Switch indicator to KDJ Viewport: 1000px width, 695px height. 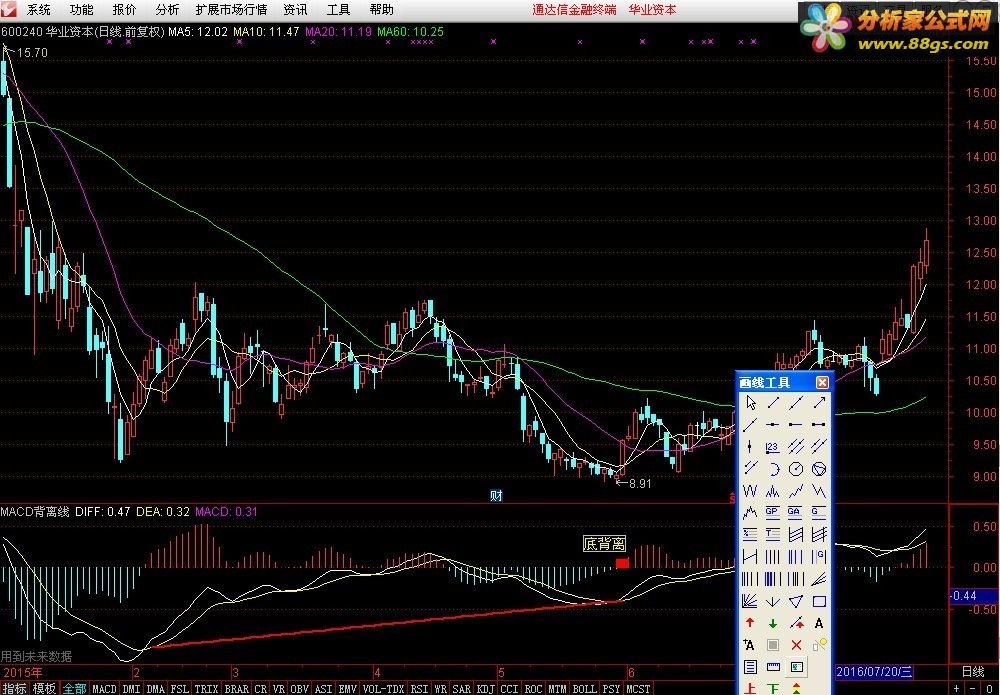[486, 689]
